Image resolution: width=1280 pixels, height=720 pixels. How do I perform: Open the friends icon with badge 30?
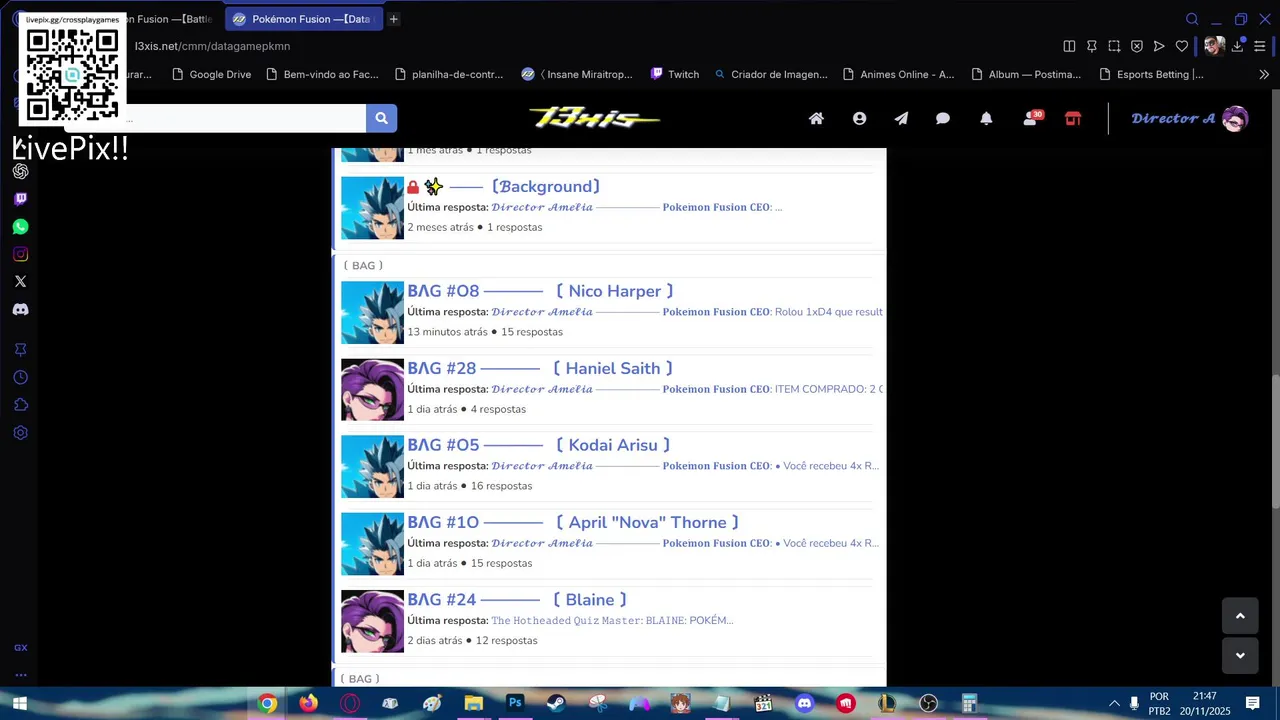click(x=1031, y=118)
